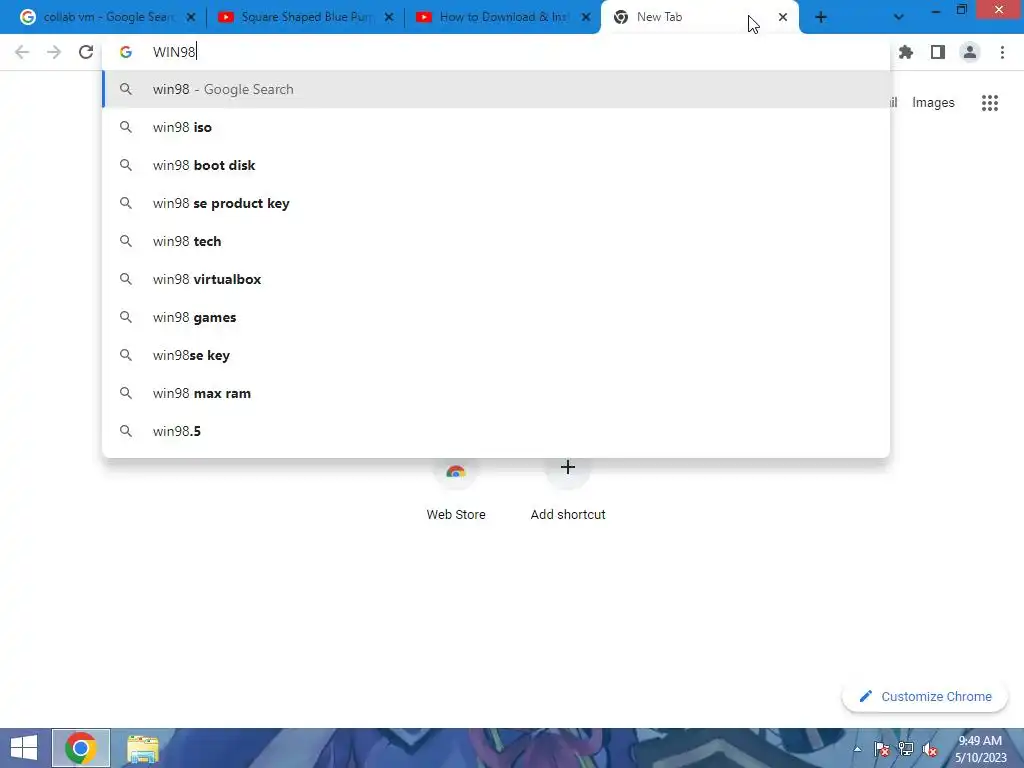Show hidden tray icons arrow
Image resolution: width=1024 pixels, height=768 pixels.
pyautogui.click(x=857, y=749)
